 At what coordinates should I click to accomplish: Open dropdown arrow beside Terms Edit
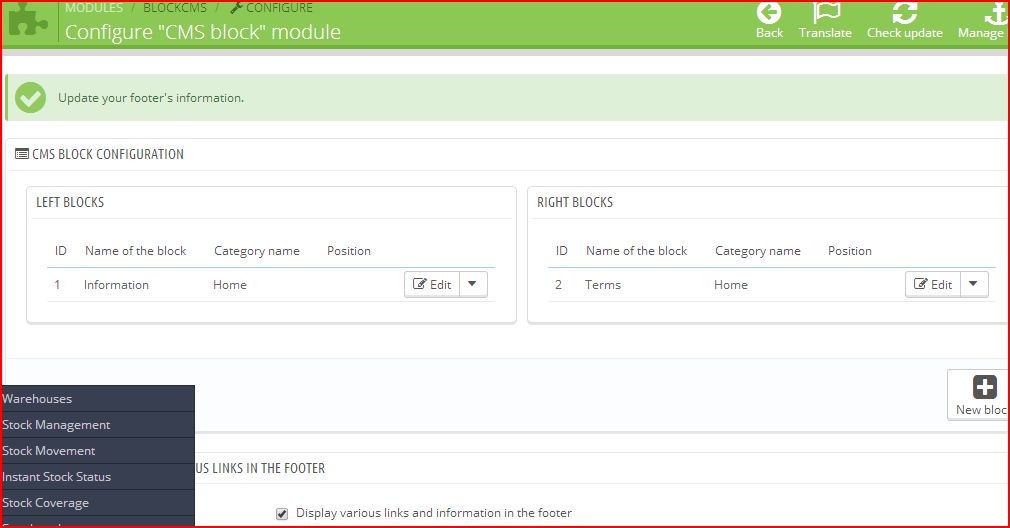(x=974, y=285)
